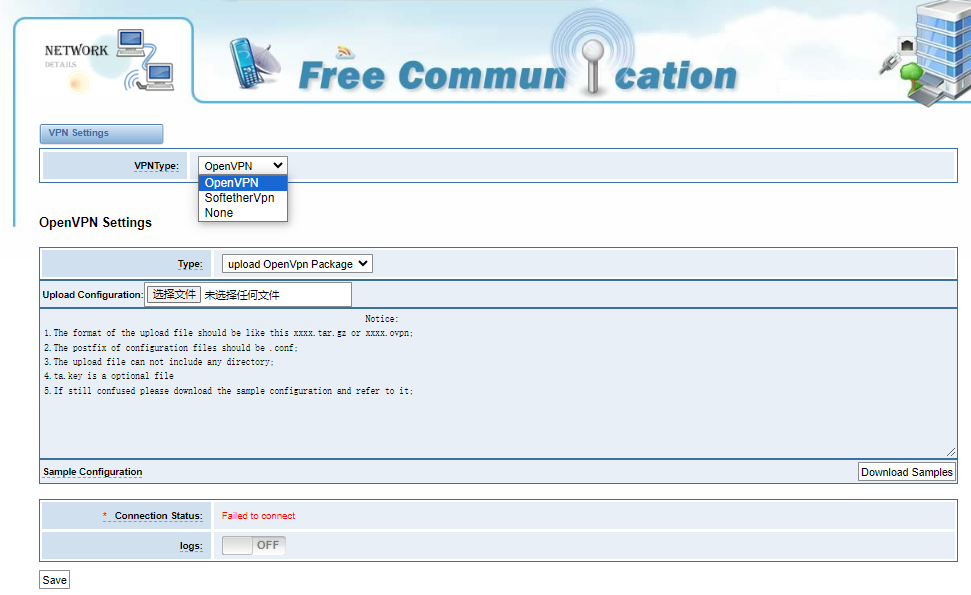Click the VPNType label
The width and height of the screenshot is (971, 595).
click(x=156, y=166)
